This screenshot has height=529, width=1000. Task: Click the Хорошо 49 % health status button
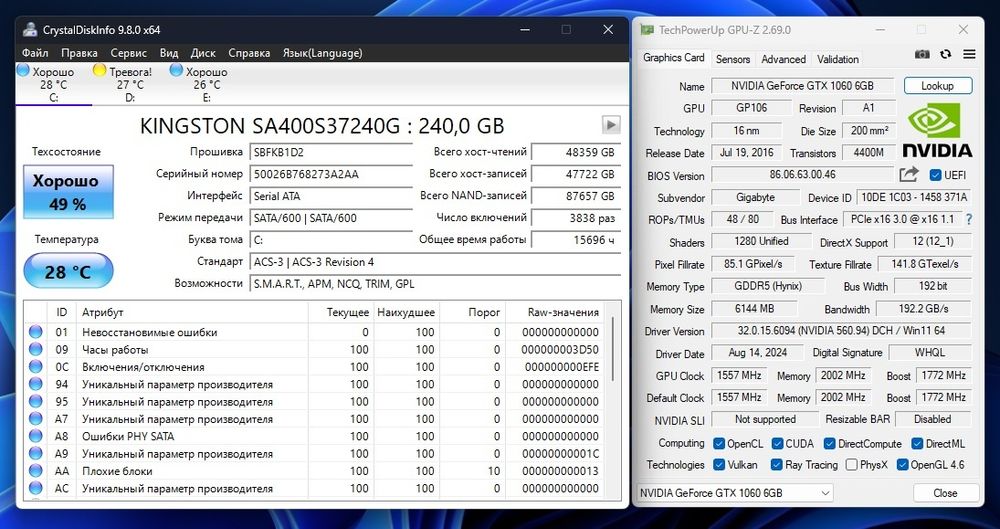(68, 191)
